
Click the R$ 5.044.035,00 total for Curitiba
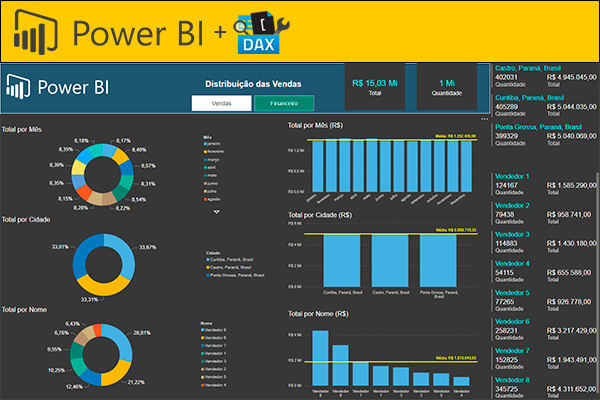click(571, 106)
